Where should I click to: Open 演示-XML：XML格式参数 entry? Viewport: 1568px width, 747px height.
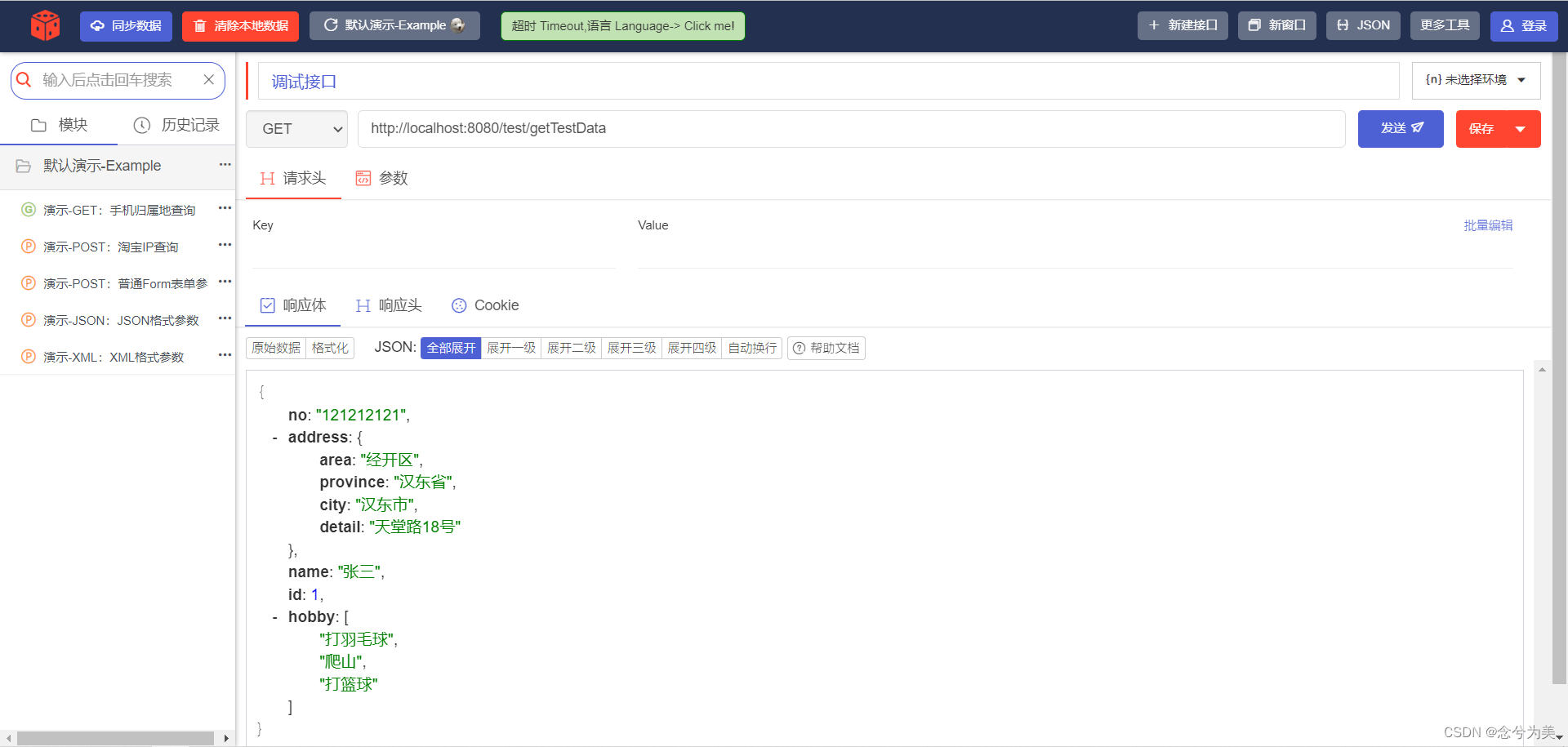(114, 358)
